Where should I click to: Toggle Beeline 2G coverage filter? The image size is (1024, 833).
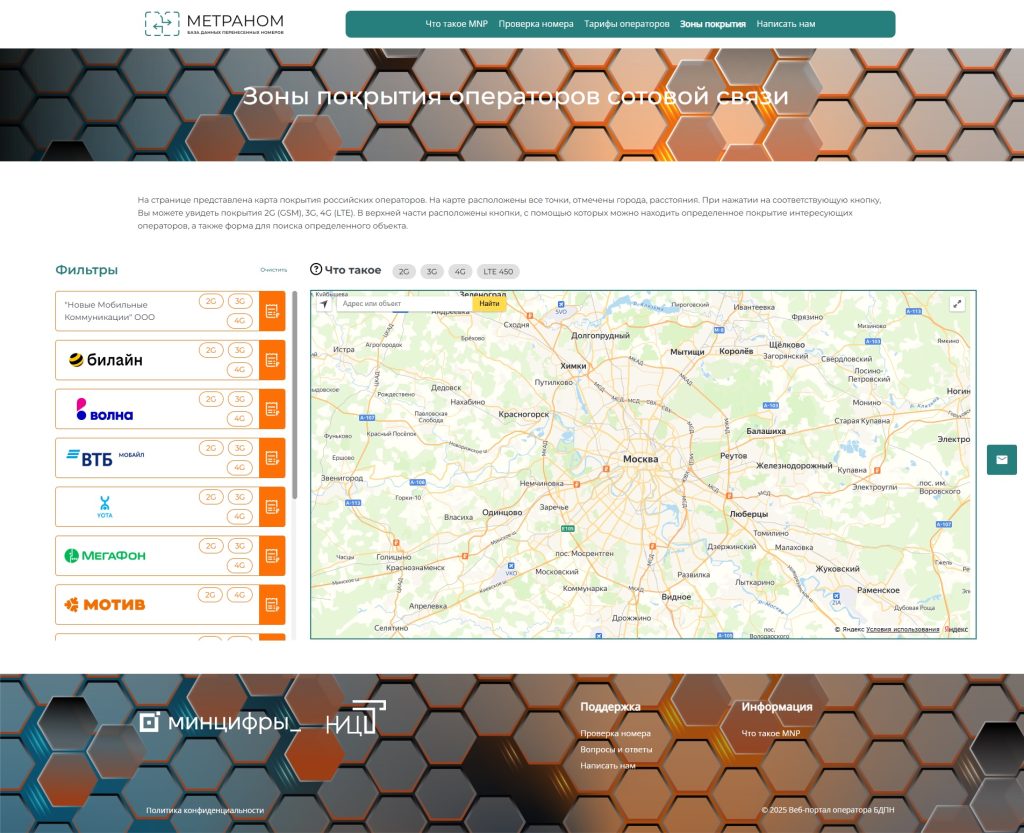tap(211, 350)
